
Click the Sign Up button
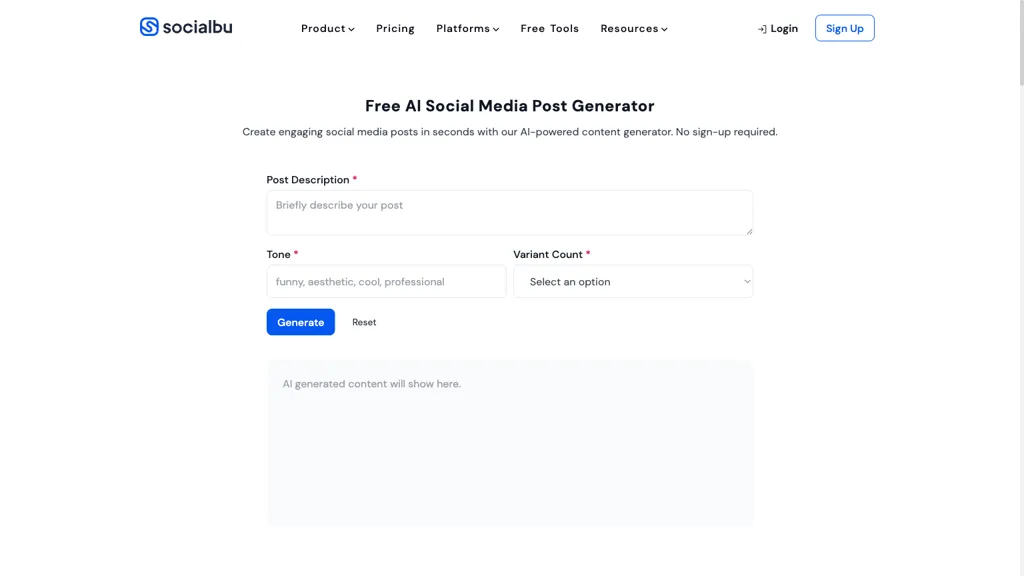tap(844, 27)
